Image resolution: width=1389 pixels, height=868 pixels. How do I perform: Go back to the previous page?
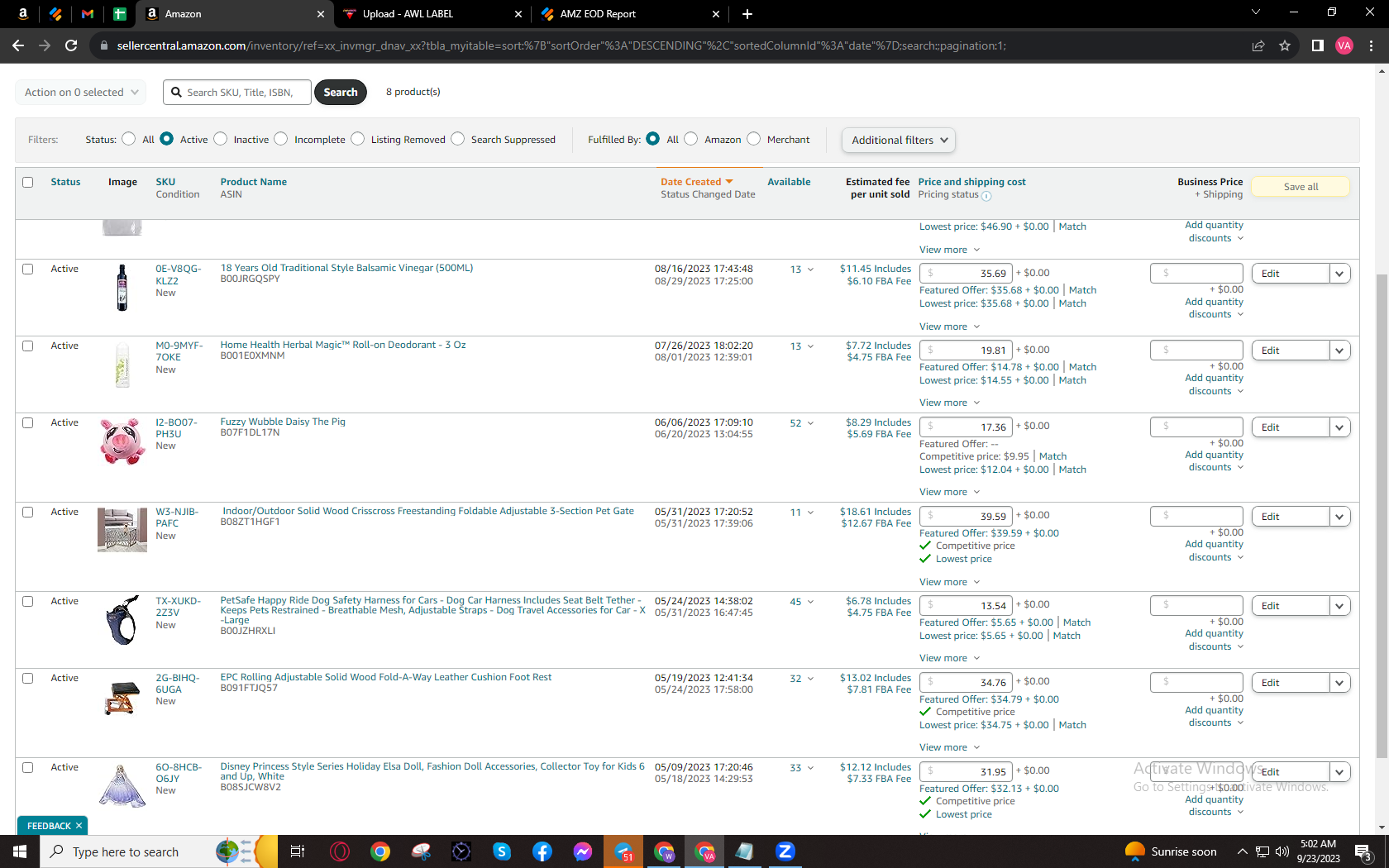coord(18,45)
